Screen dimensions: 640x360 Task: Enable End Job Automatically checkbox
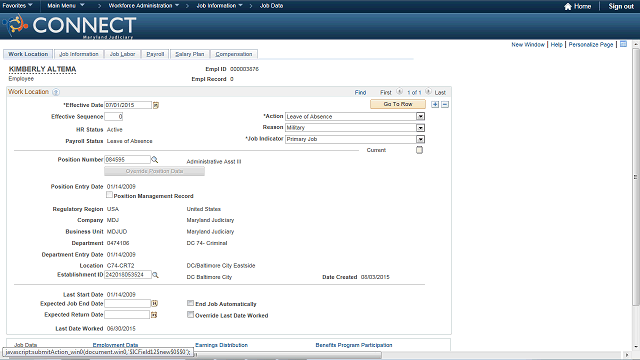coord(190,303)
